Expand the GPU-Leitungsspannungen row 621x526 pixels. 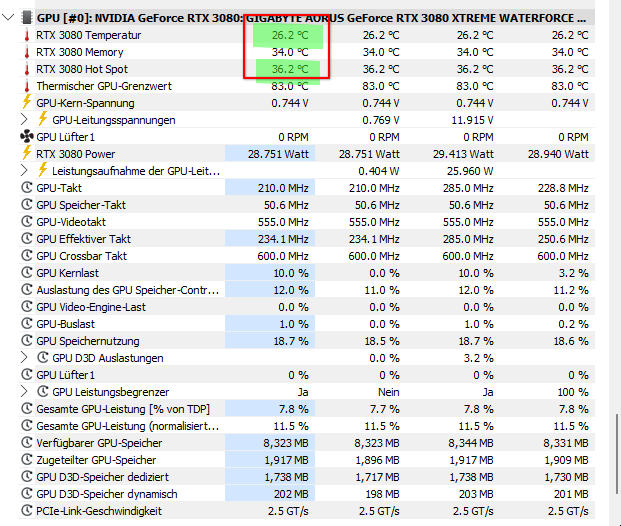point(24,120)
